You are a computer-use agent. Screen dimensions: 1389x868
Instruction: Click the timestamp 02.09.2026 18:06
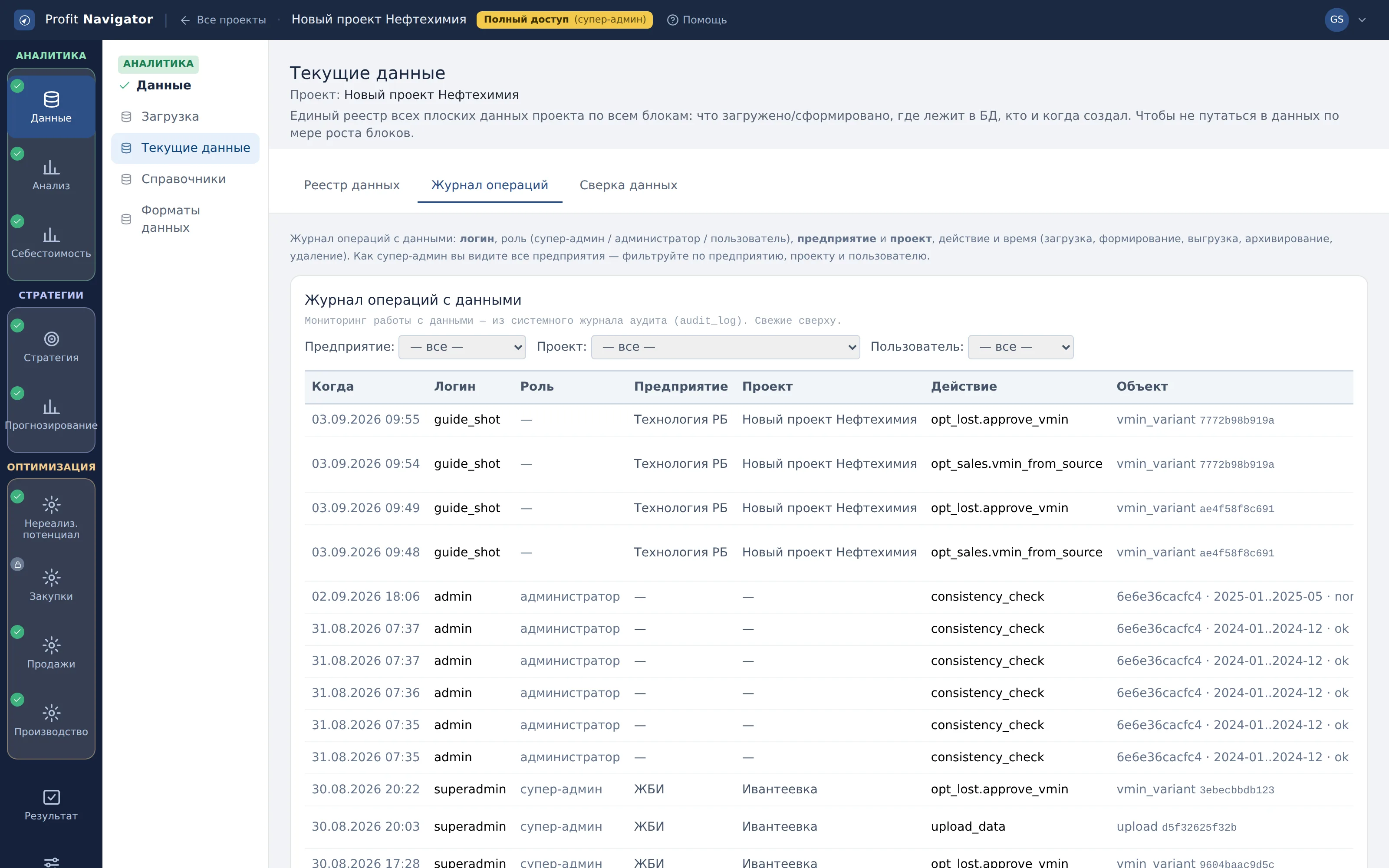pyautogui.click(x=365, y=596)
